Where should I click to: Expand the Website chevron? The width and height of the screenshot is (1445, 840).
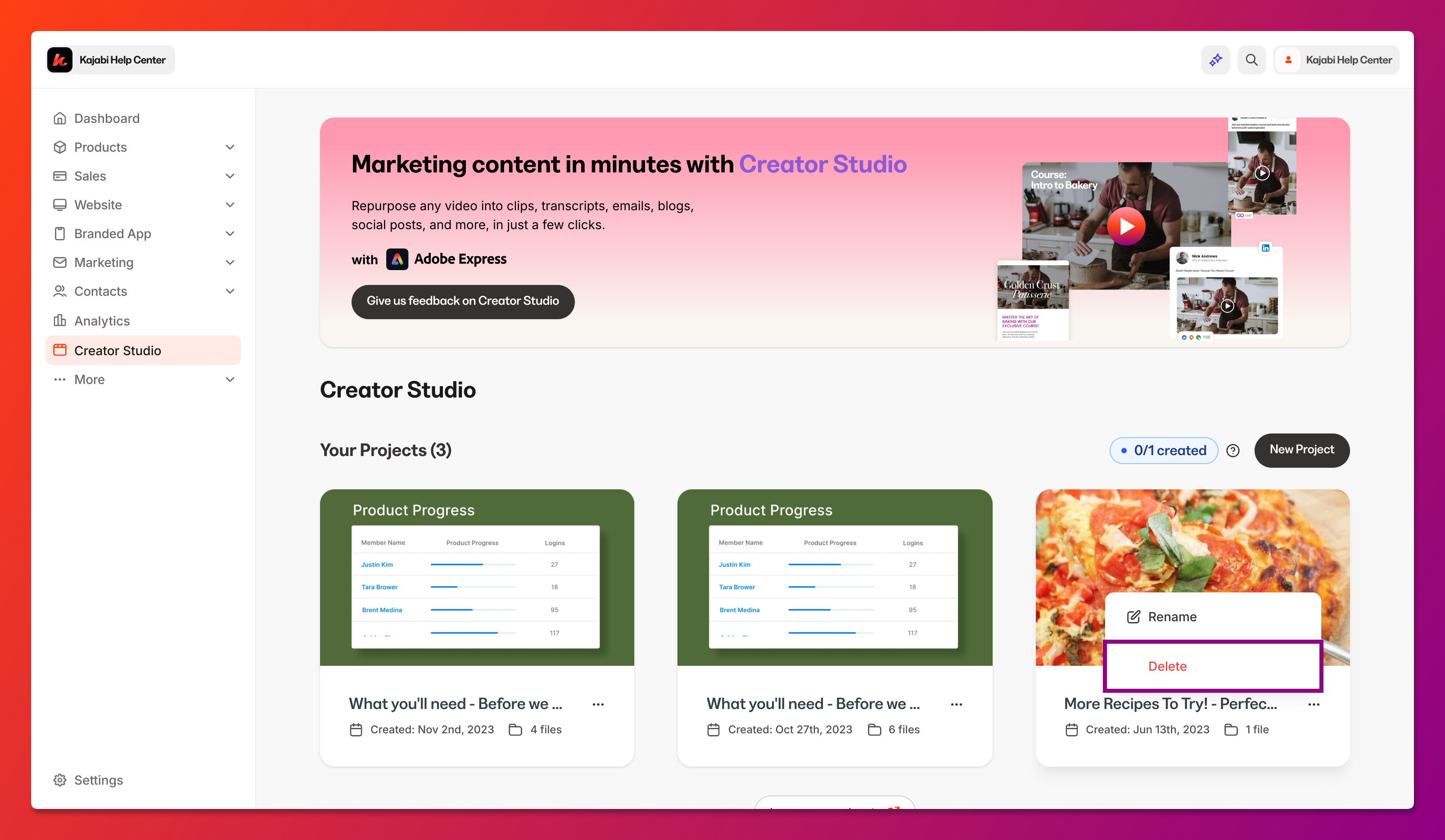point(230,205)
